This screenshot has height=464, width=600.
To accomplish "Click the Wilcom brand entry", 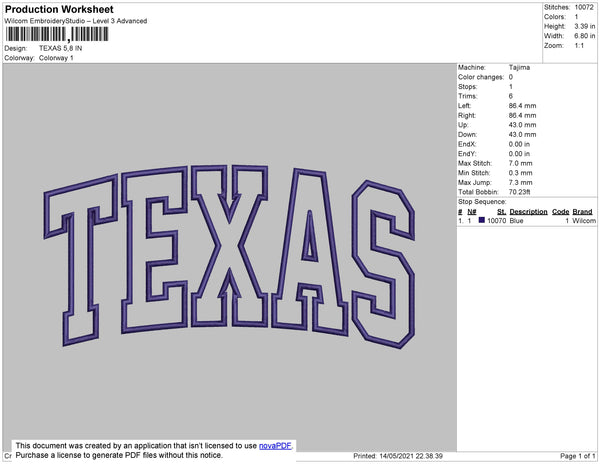I will click(583, 221).
